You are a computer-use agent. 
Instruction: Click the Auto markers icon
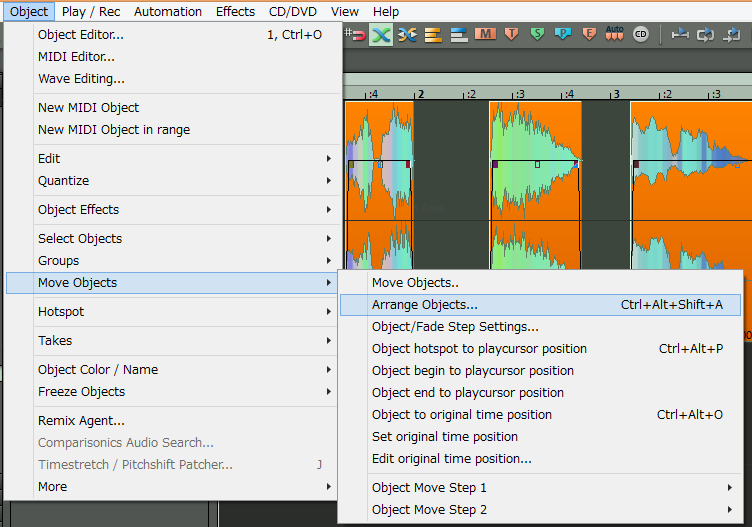(614, 34)
